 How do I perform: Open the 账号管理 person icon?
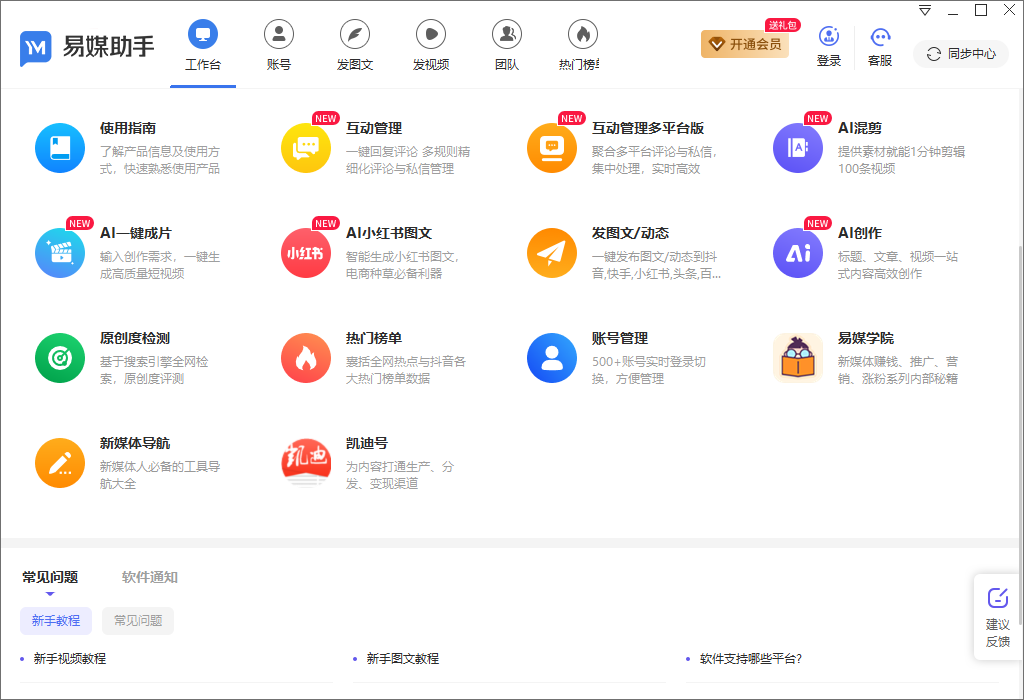tap(552, 358)
